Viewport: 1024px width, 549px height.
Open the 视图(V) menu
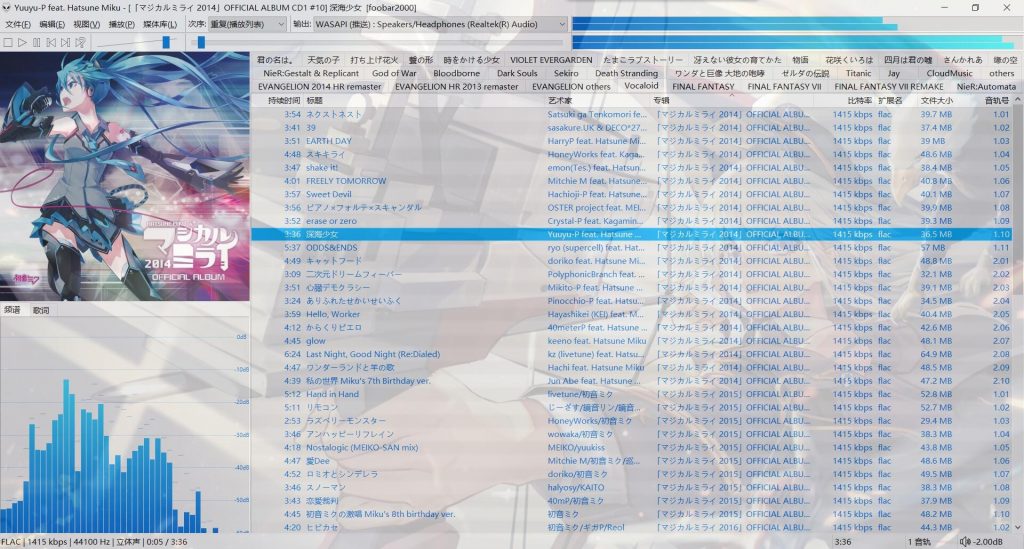click(86, 24)
